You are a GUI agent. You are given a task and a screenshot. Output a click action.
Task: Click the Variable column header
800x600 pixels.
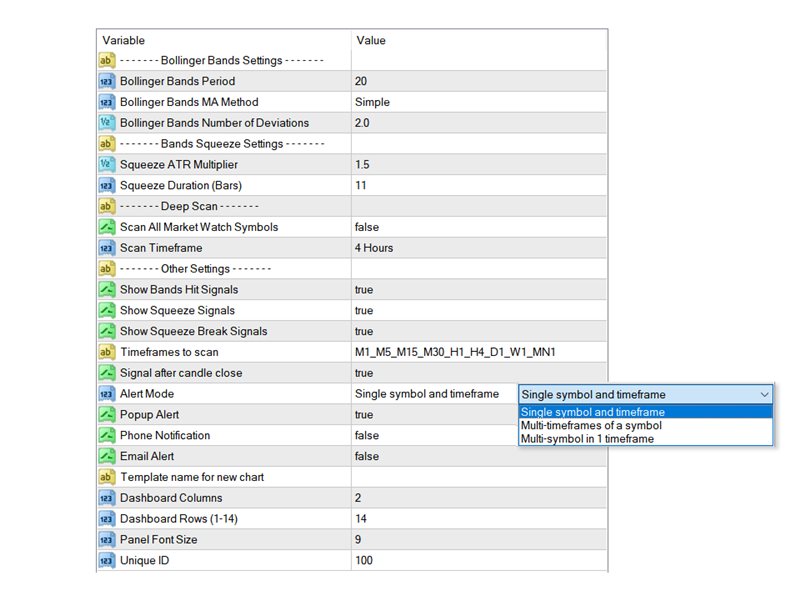click(124, 40)
